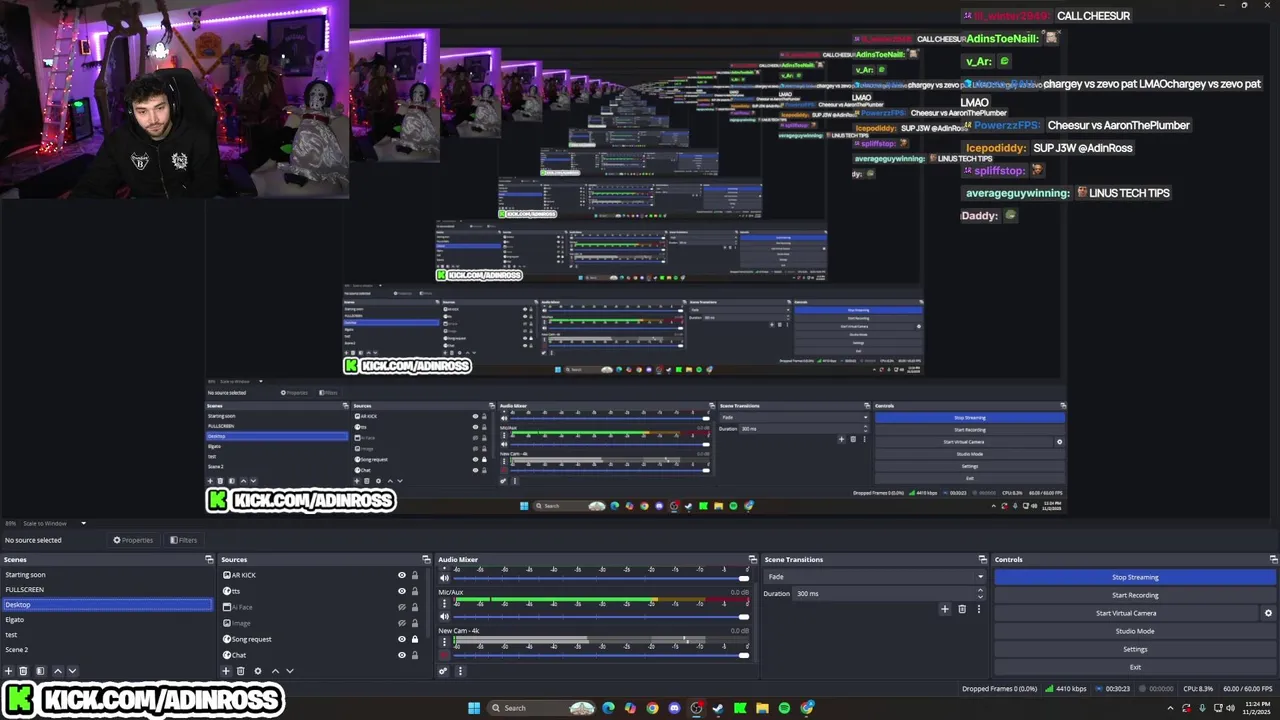The width and height of the screenshot is (1280, 720).
Task: Hide the Chat source
Action: pyautogui.click(x=402, y=655)
